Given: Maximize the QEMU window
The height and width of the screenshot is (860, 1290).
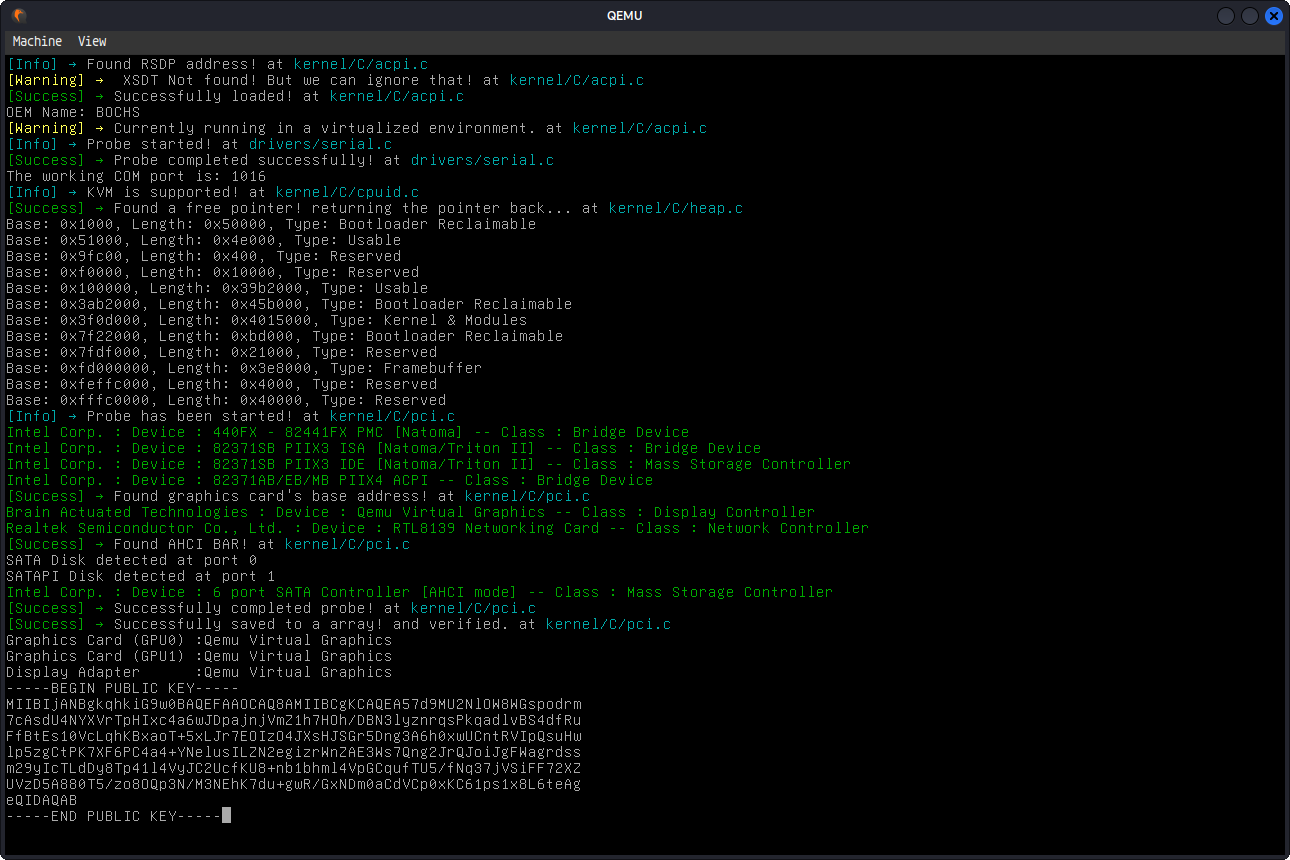Looking at the screenshot, I should [x=1250, y=15].
